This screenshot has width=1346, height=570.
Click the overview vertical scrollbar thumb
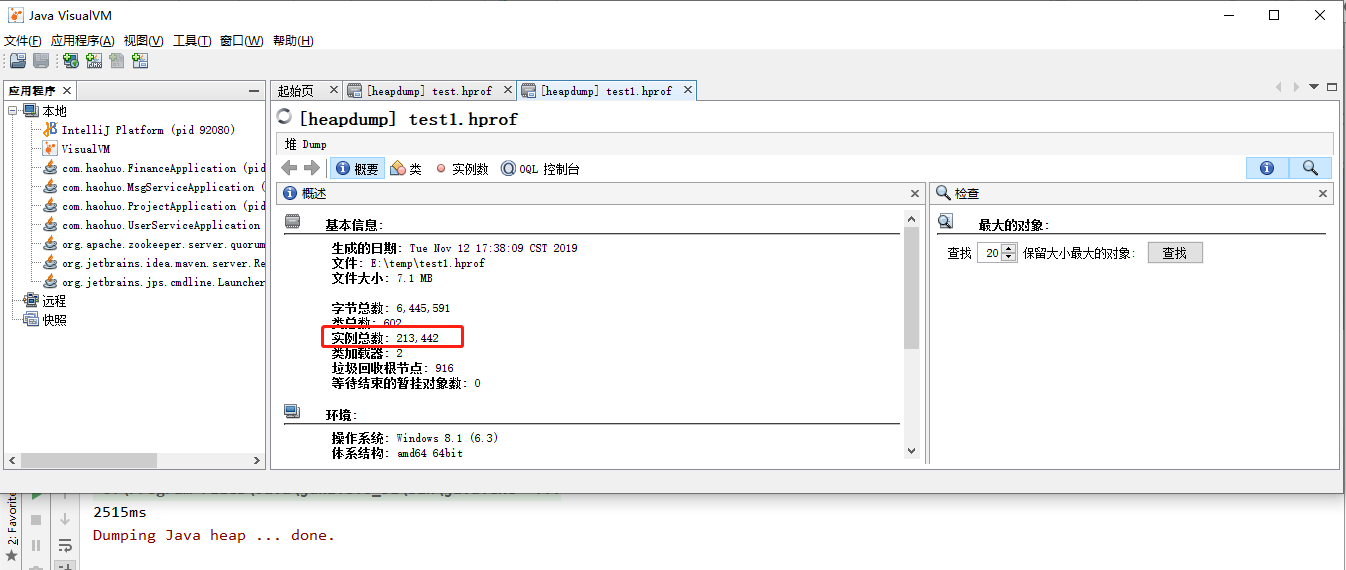[911, 286]
